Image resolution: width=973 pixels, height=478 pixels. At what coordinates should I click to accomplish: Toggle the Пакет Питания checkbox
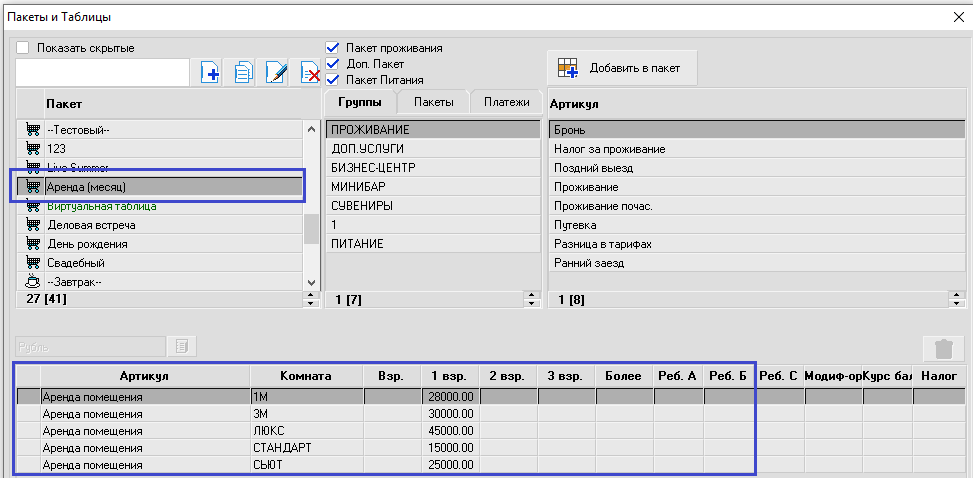pos(333,79)
